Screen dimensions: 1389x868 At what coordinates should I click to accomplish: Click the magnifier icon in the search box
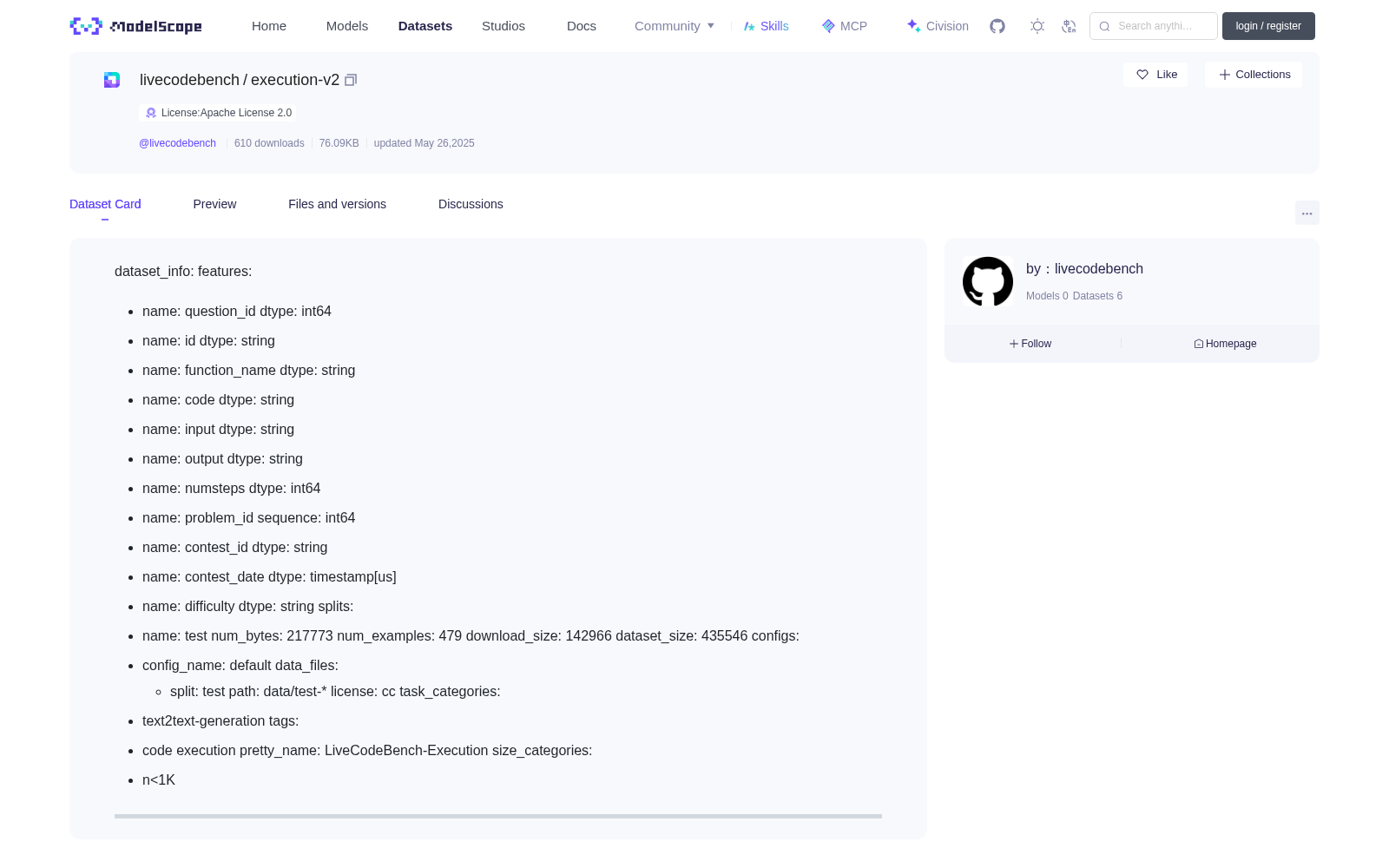click(x=1104, y=26)
